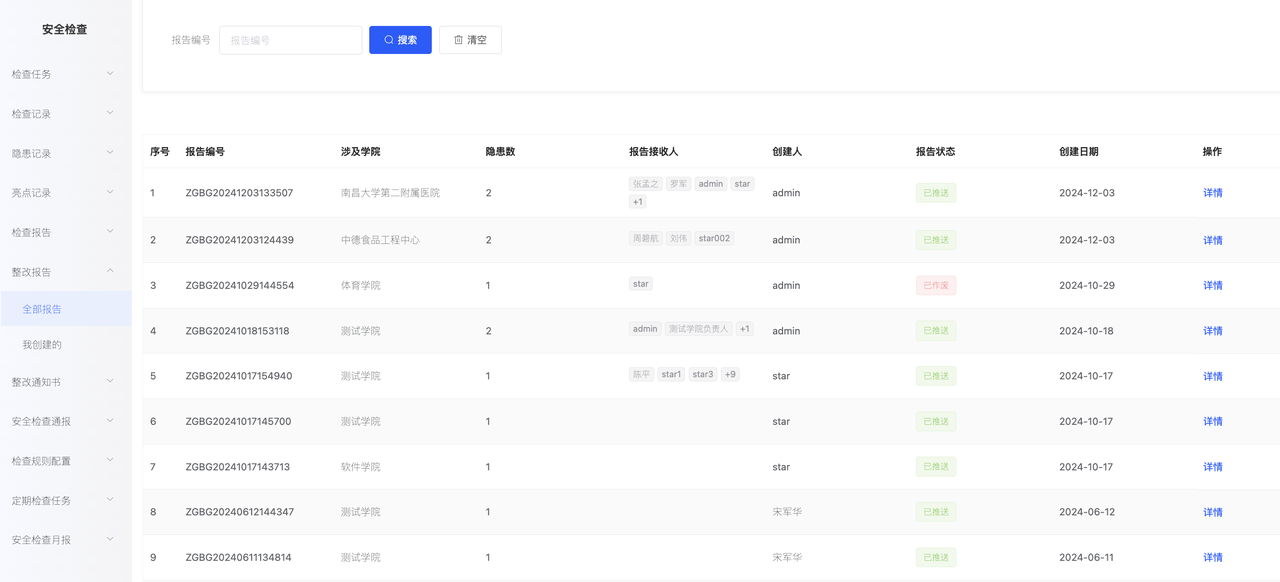The width and height of the screenshot is (1280, 582).
Task: Open 详情 for report ZGBG20241203133507
Action: click(x=1213, y=193)
